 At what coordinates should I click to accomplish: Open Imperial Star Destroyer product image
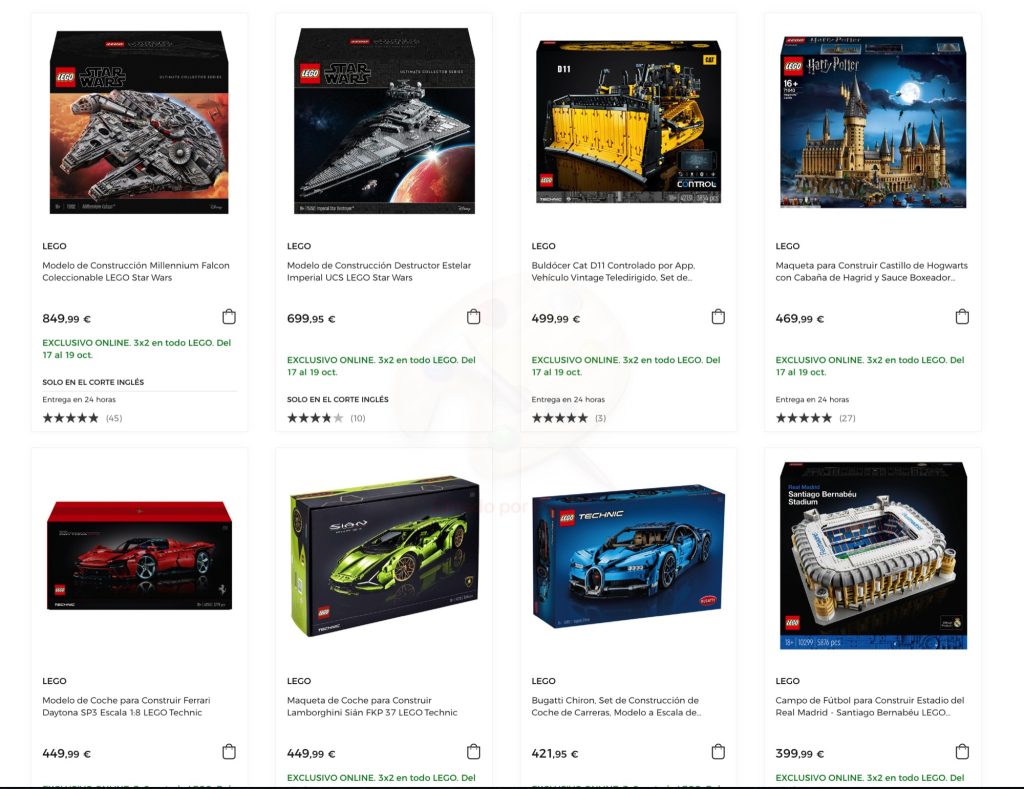(x=384, y=121)
